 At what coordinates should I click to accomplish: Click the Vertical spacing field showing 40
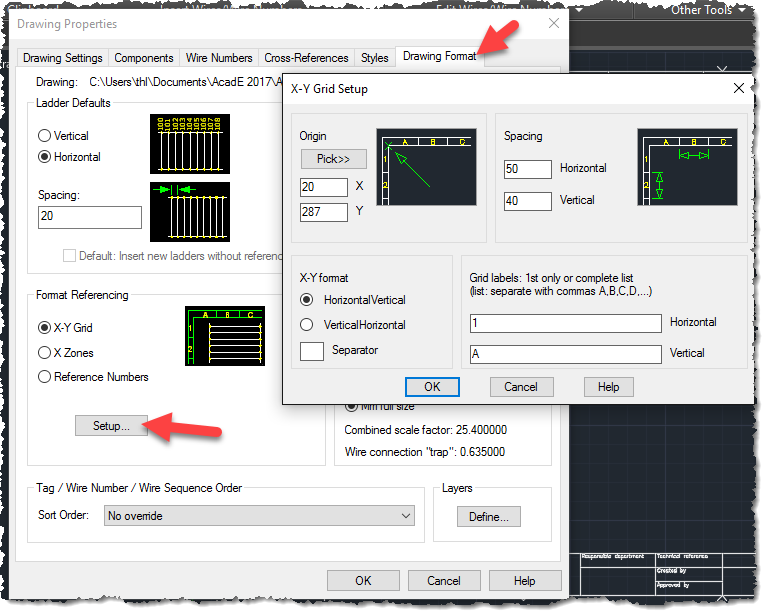(x=528, y=201)
